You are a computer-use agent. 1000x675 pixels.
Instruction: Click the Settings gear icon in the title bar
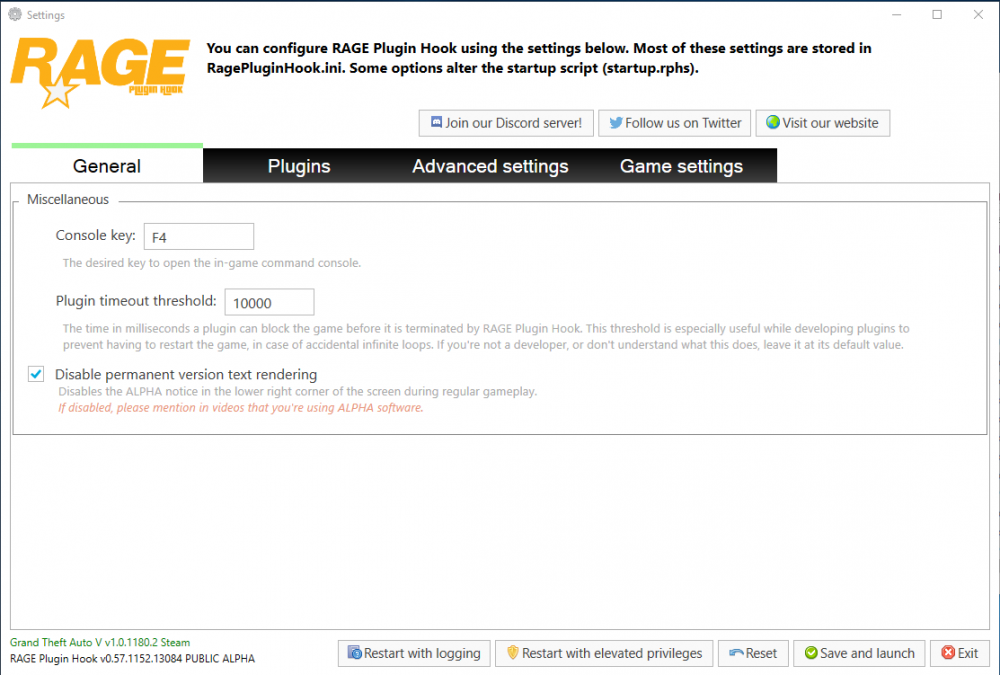click(15, 14)
